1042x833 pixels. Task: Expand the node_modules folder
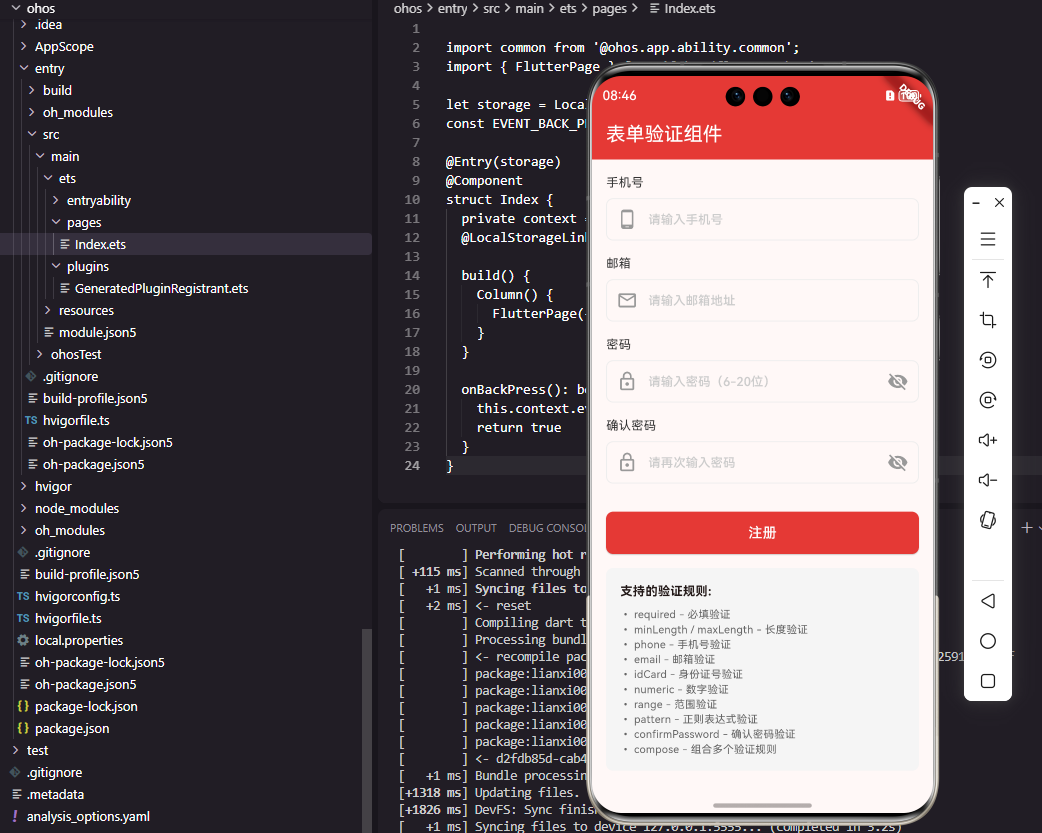pyautogui.click(x=24, y=508)
